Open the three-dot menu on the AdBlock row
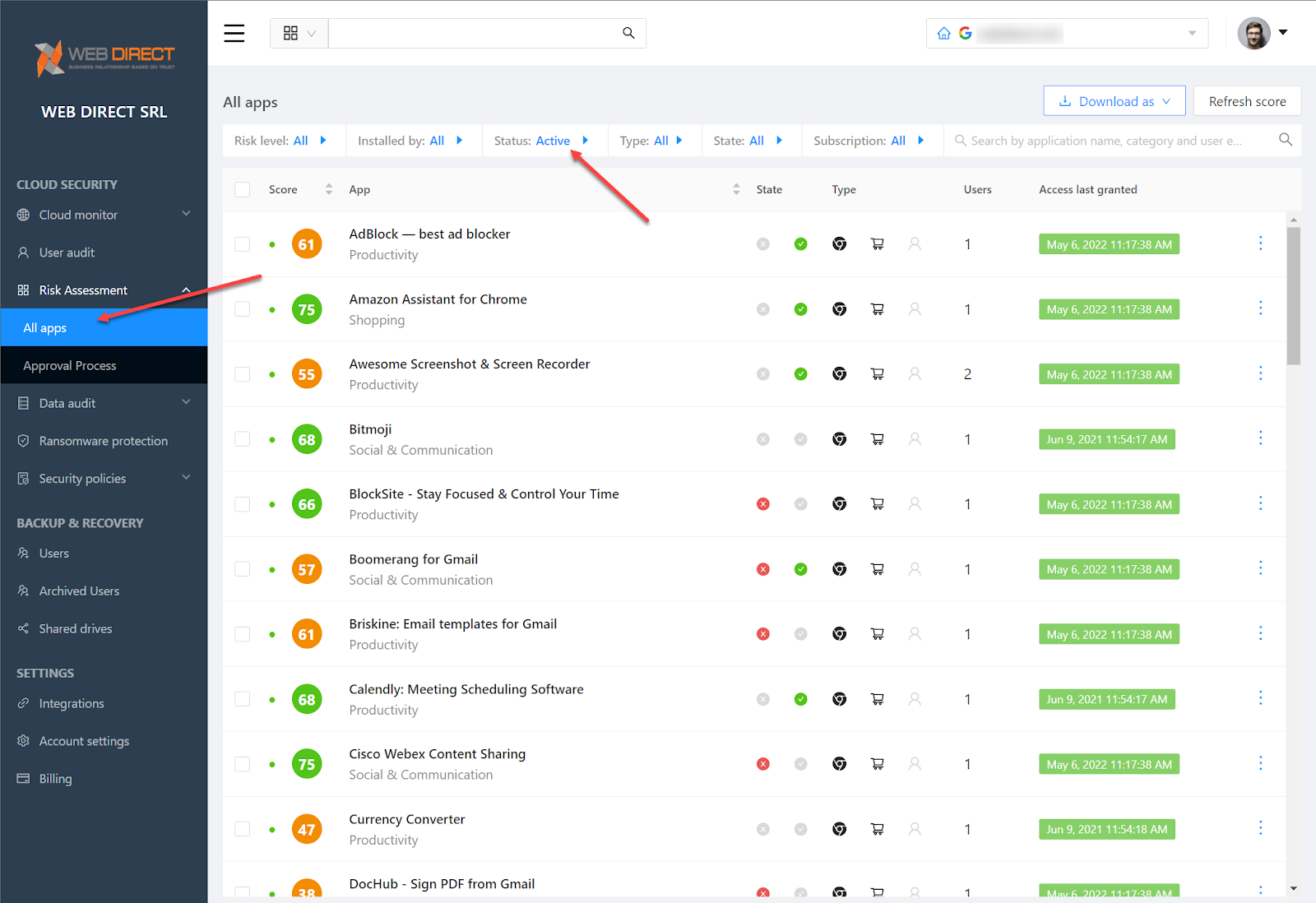The height and width of the screenshot is (903, 1316). point(1260,243)
